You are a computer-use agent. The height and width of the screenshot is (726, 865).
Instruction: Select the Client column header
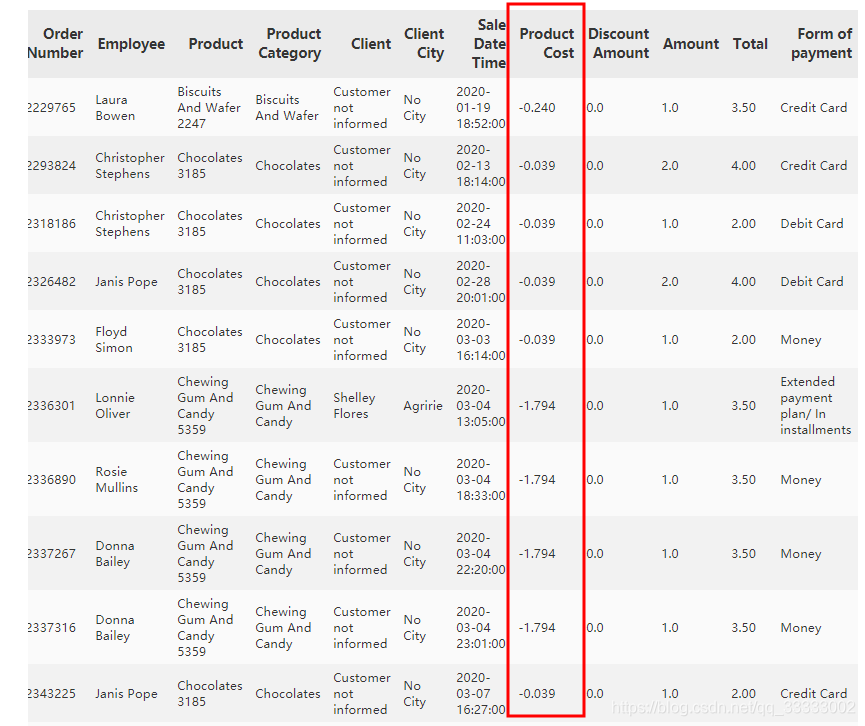(x=371, y=44)
